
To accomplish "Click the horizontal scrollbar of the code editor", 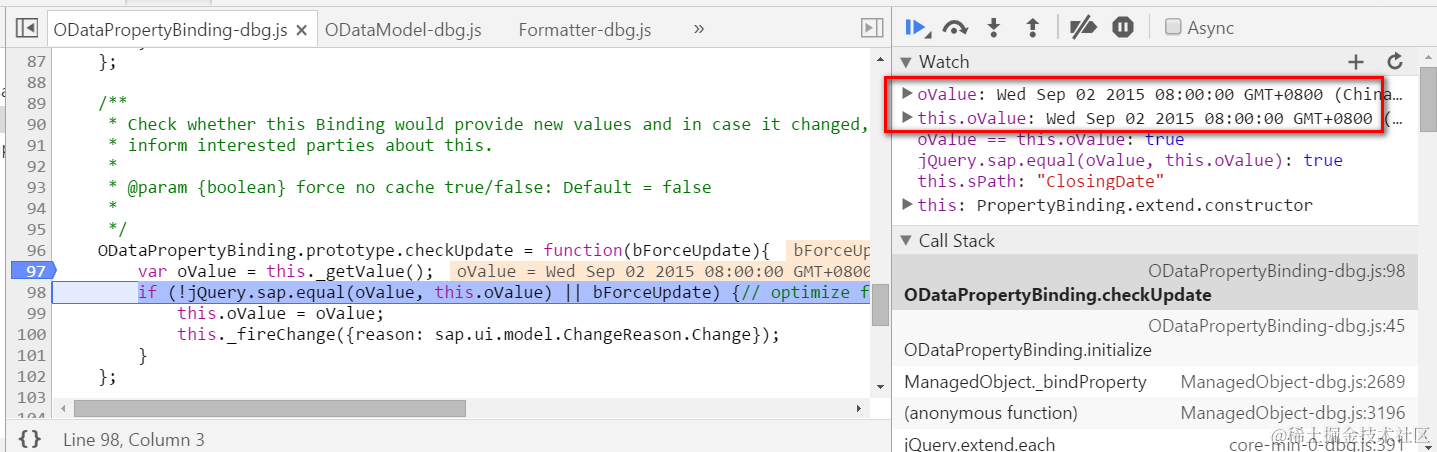I will (270, 409).
